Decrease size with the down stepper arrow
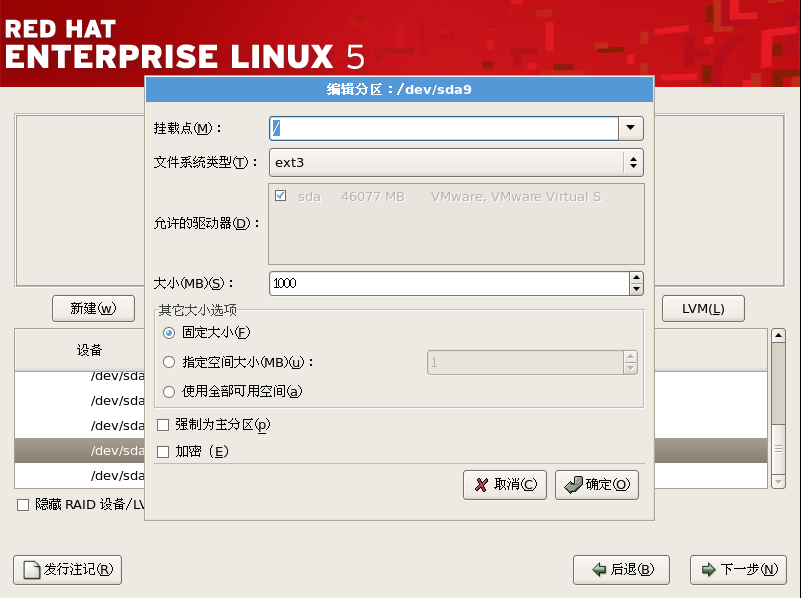801x598 pixels. 636,289
